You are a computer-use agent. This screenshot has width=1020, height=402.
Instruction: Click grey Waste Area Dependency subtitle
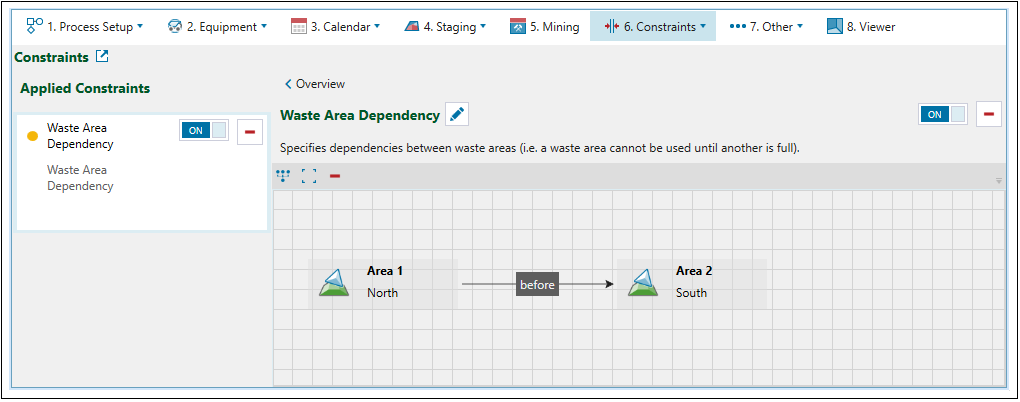tap(80, 178)
